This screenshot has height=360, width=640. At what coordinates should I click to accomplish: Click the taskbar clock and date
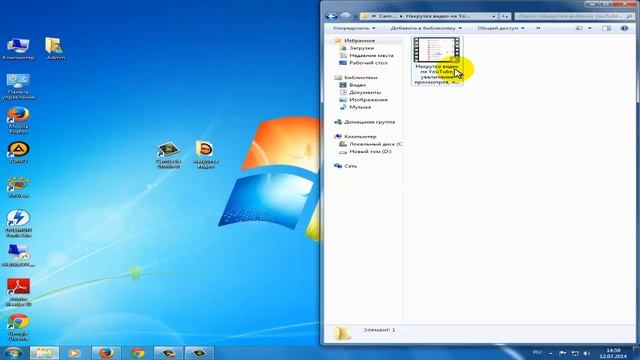(x=613, y=353)
